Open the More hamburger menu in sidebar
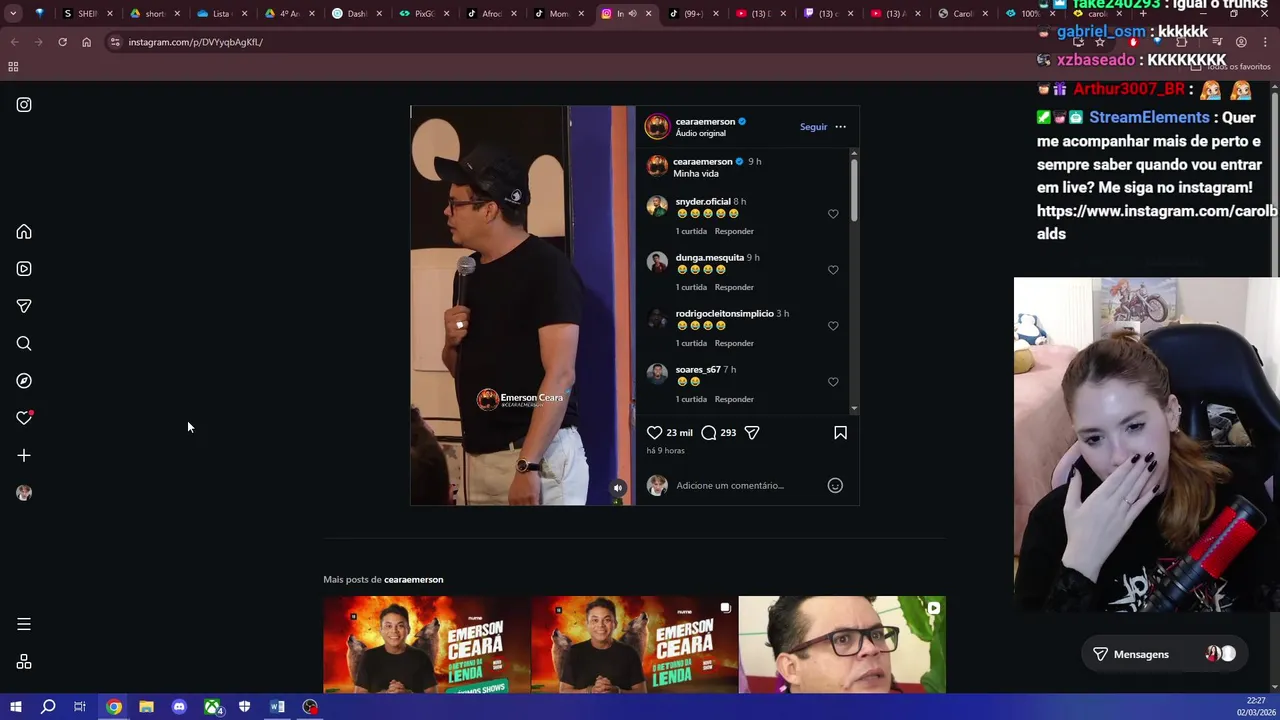1280x720 pixels. (x=24, y=624)
